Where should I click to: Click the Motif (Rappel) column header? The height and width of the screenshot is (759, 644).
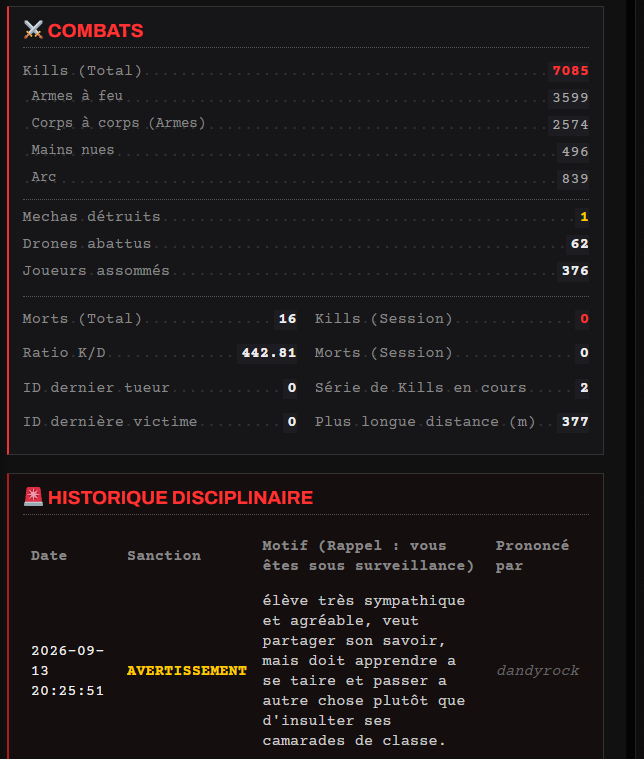[x=368, y=556]
